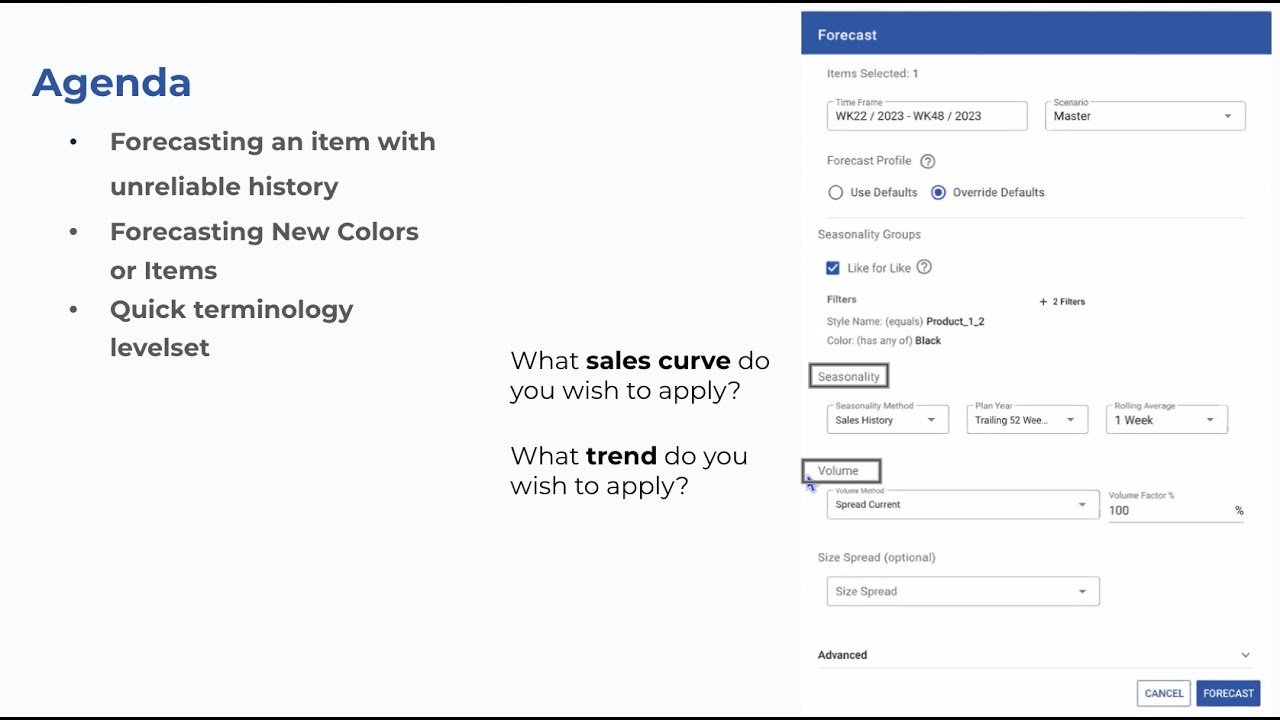Click the Cancel button
This screenshot has height=720, width=1280.
pyautogui.click(x=1164, y=693)
